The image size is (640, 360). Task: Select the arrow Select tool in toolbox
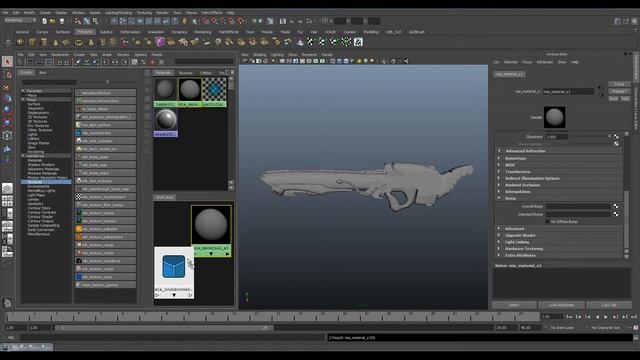pos(7,62)
